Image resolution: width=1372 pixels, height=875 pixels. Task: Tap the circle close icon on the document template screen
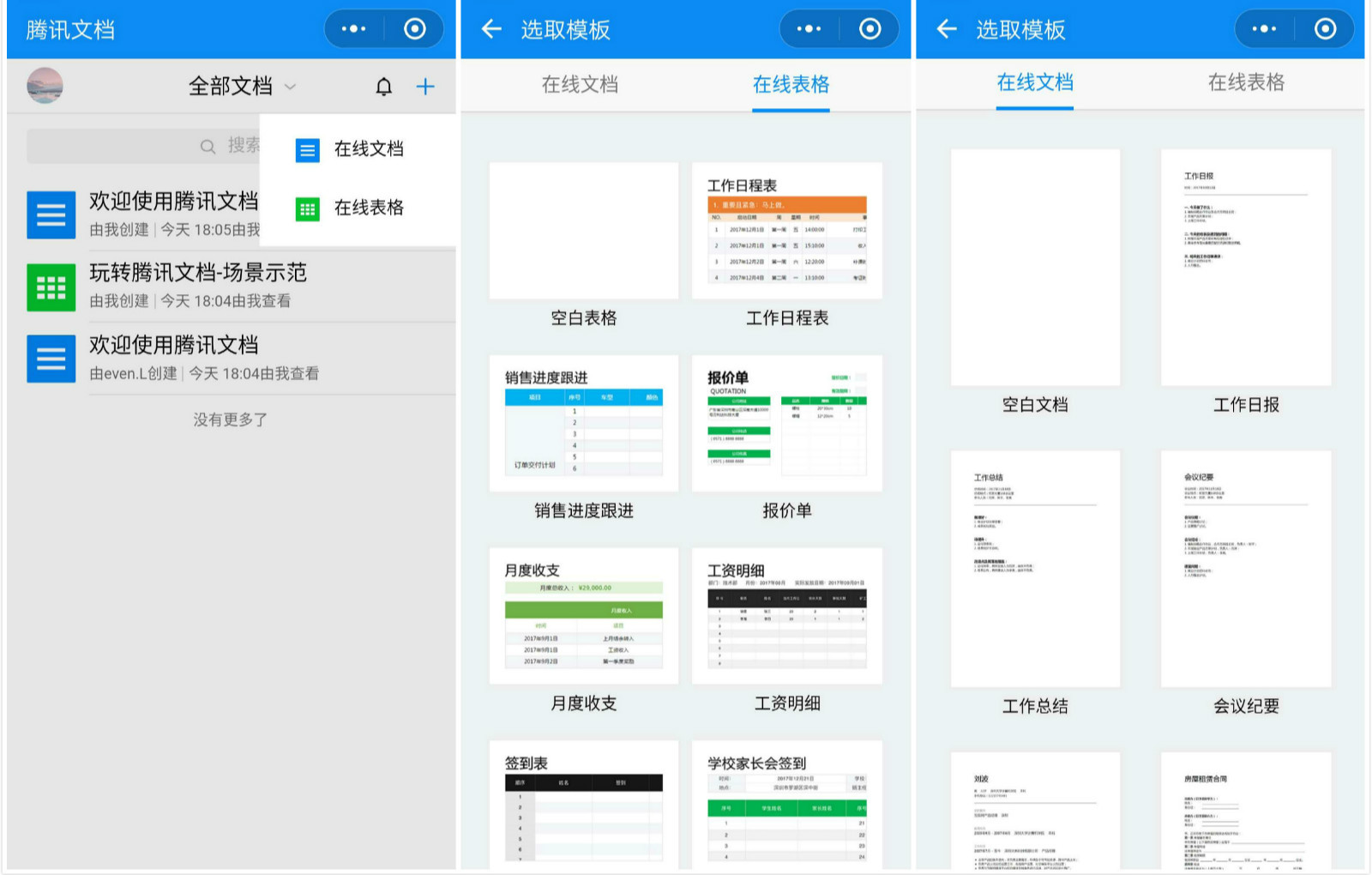click(x=1326, y=29)
